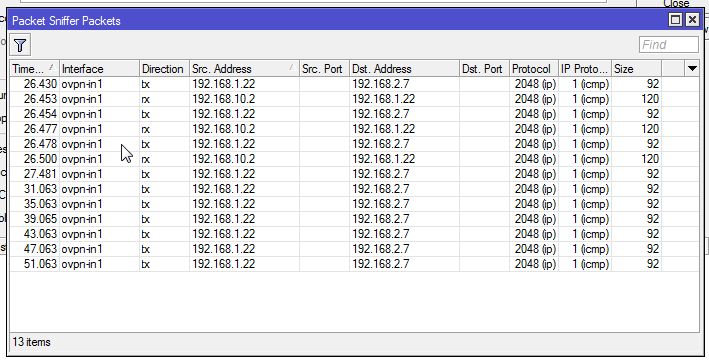Open the column chooser dropdown arrow
Screen dimensions: 709x362
click(x=692, y=69)
